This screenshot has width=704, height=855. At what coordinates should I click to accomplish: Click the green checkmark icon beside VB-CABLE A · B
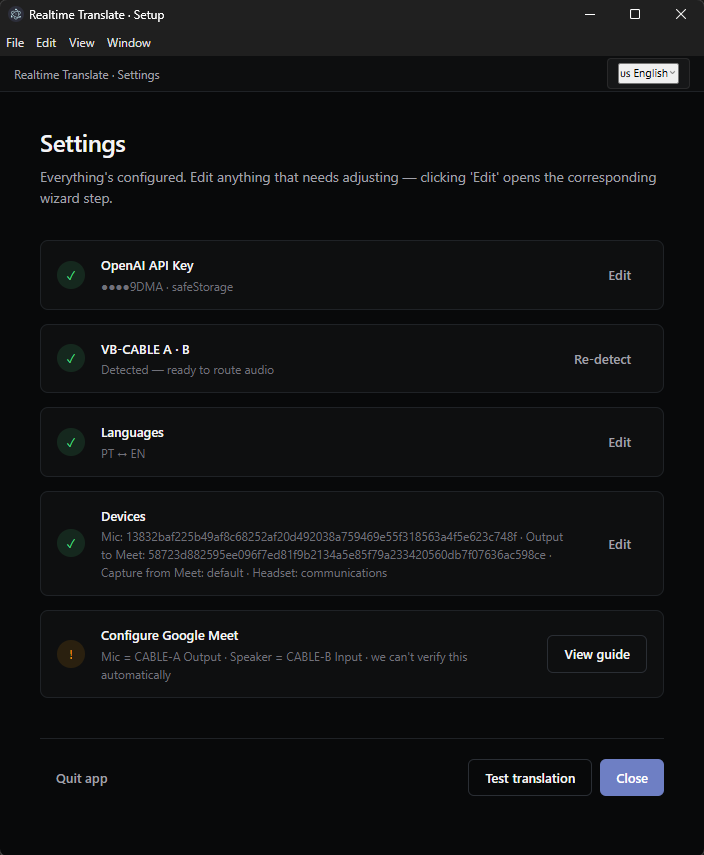pyautogui.click(x=71, y=359)
